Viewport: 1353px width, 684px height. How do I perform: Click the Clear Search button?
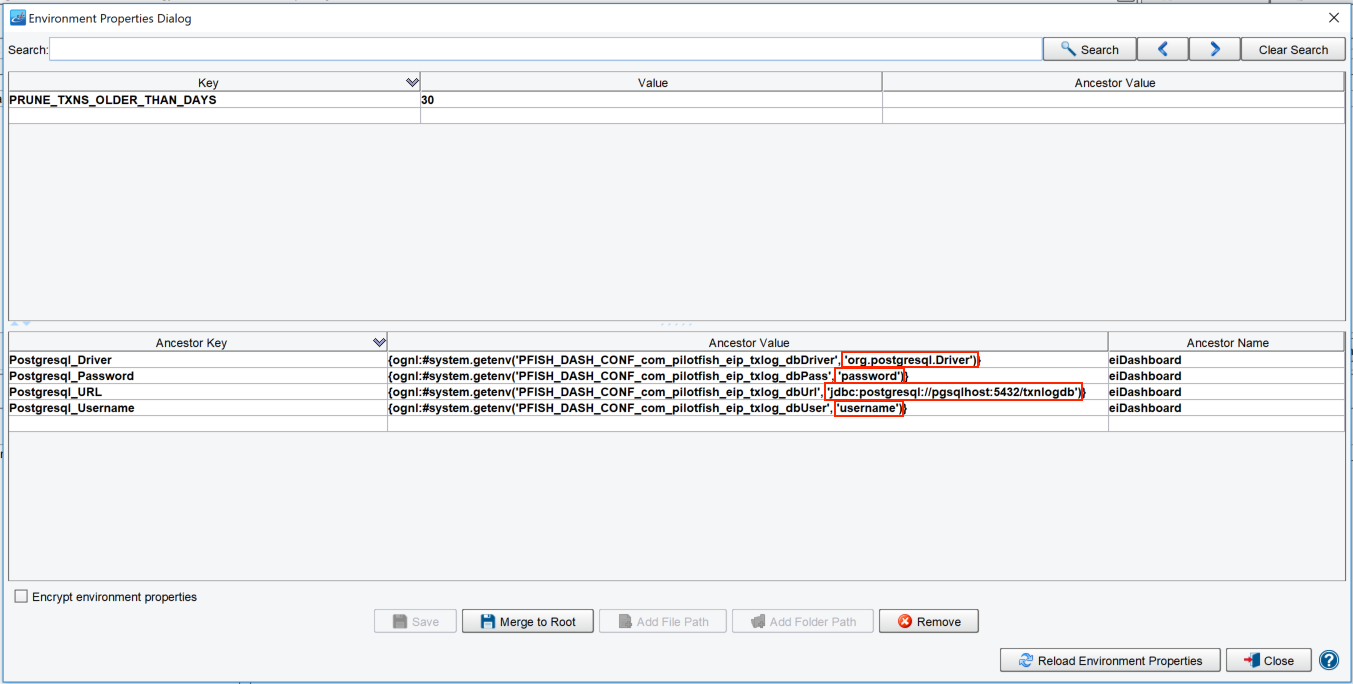pos(1293,49)
